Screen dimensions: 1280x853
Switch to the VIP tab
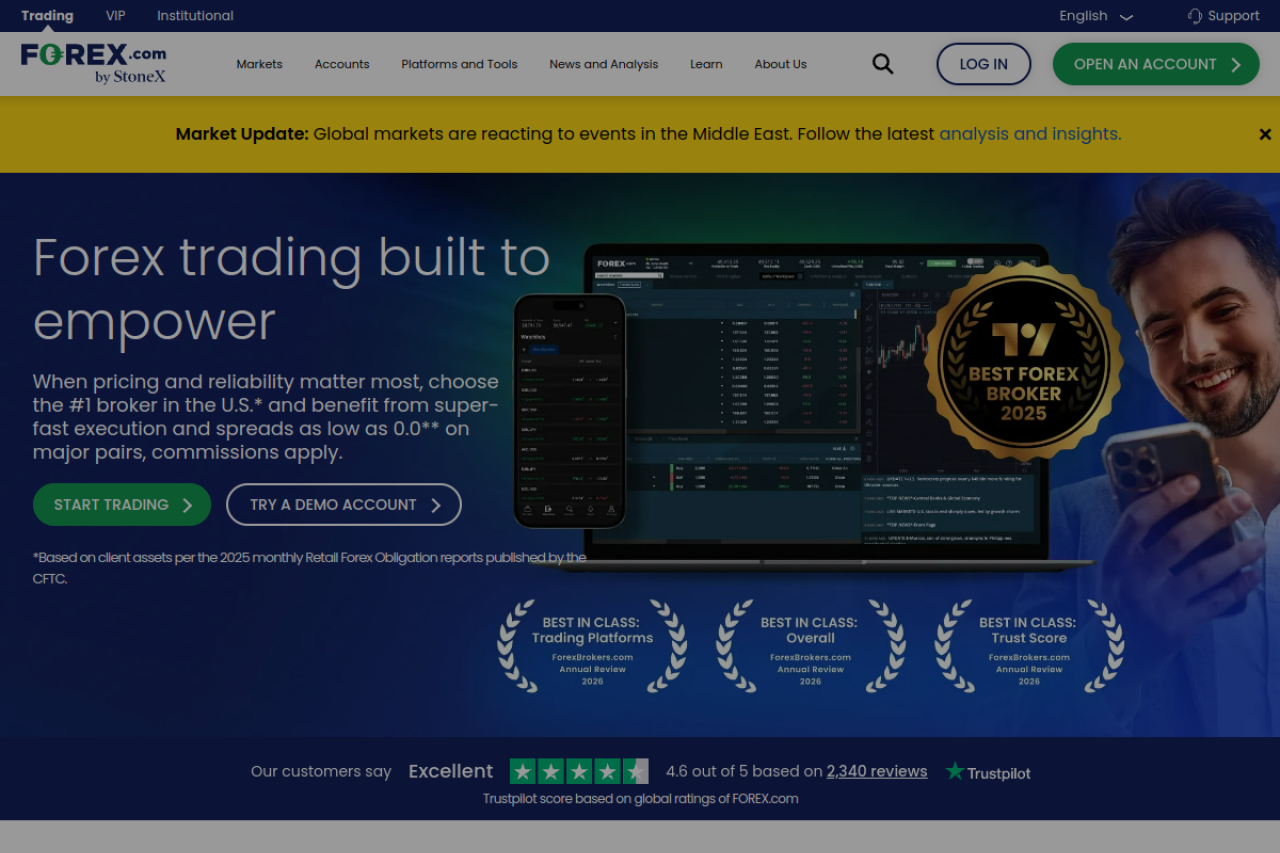pyautogui.click(x=116, y=16)
